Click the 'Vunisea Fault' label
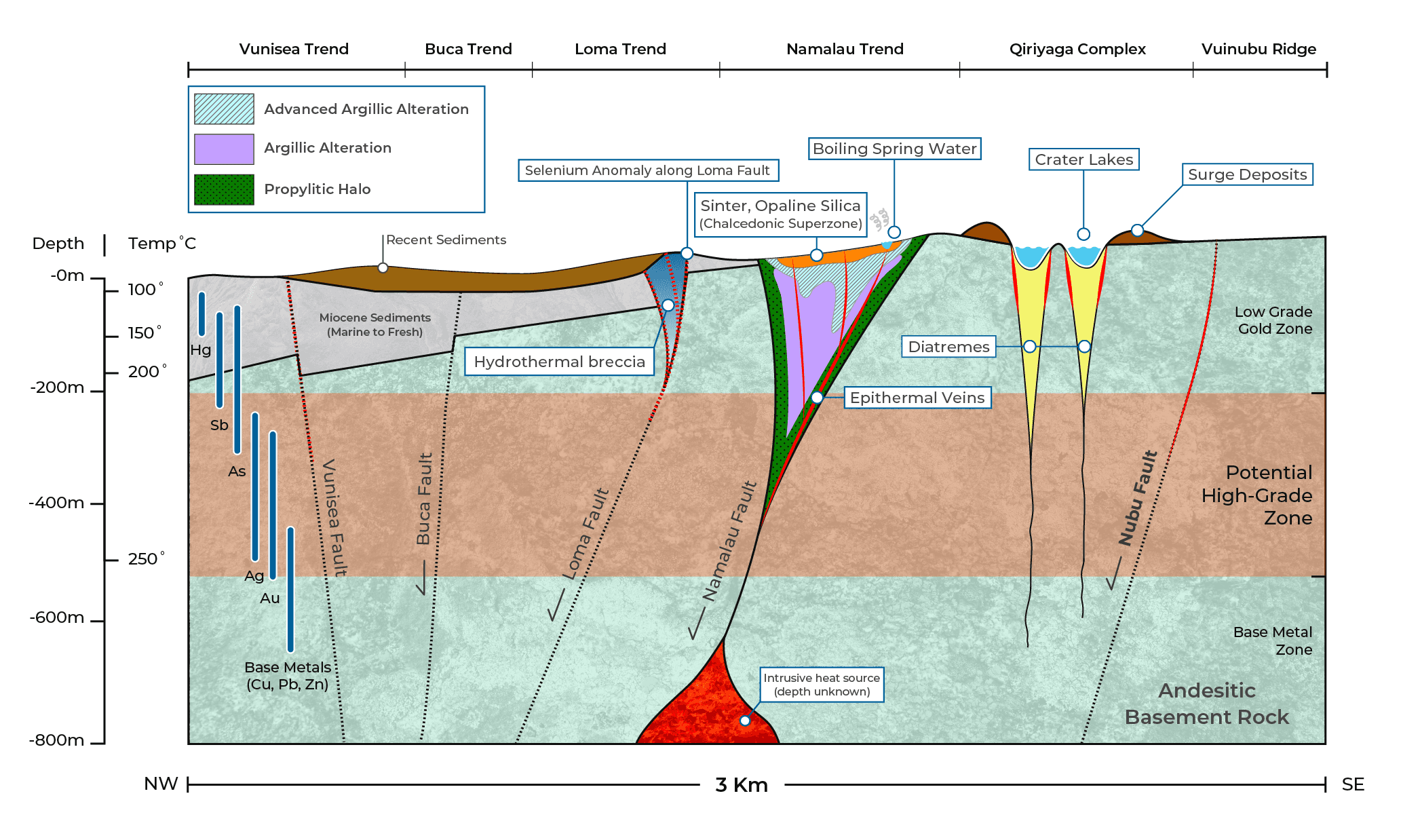 click(x=334, y=517)
